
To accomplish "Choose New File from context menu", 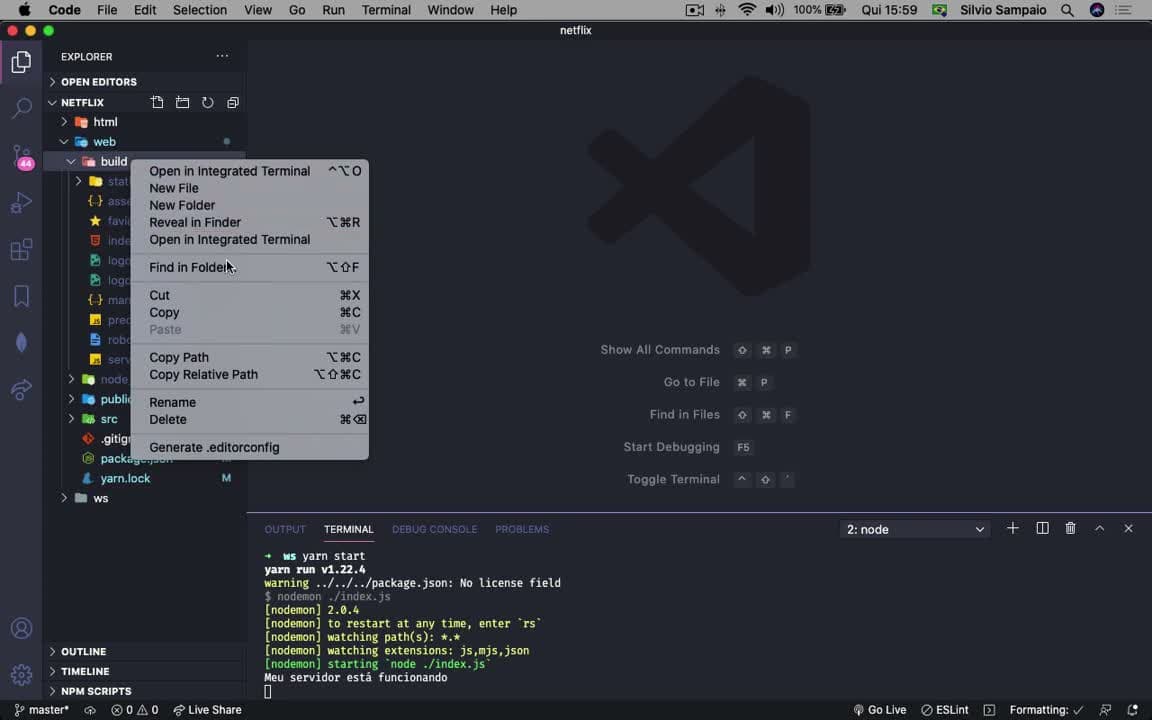I will point(250,188).
